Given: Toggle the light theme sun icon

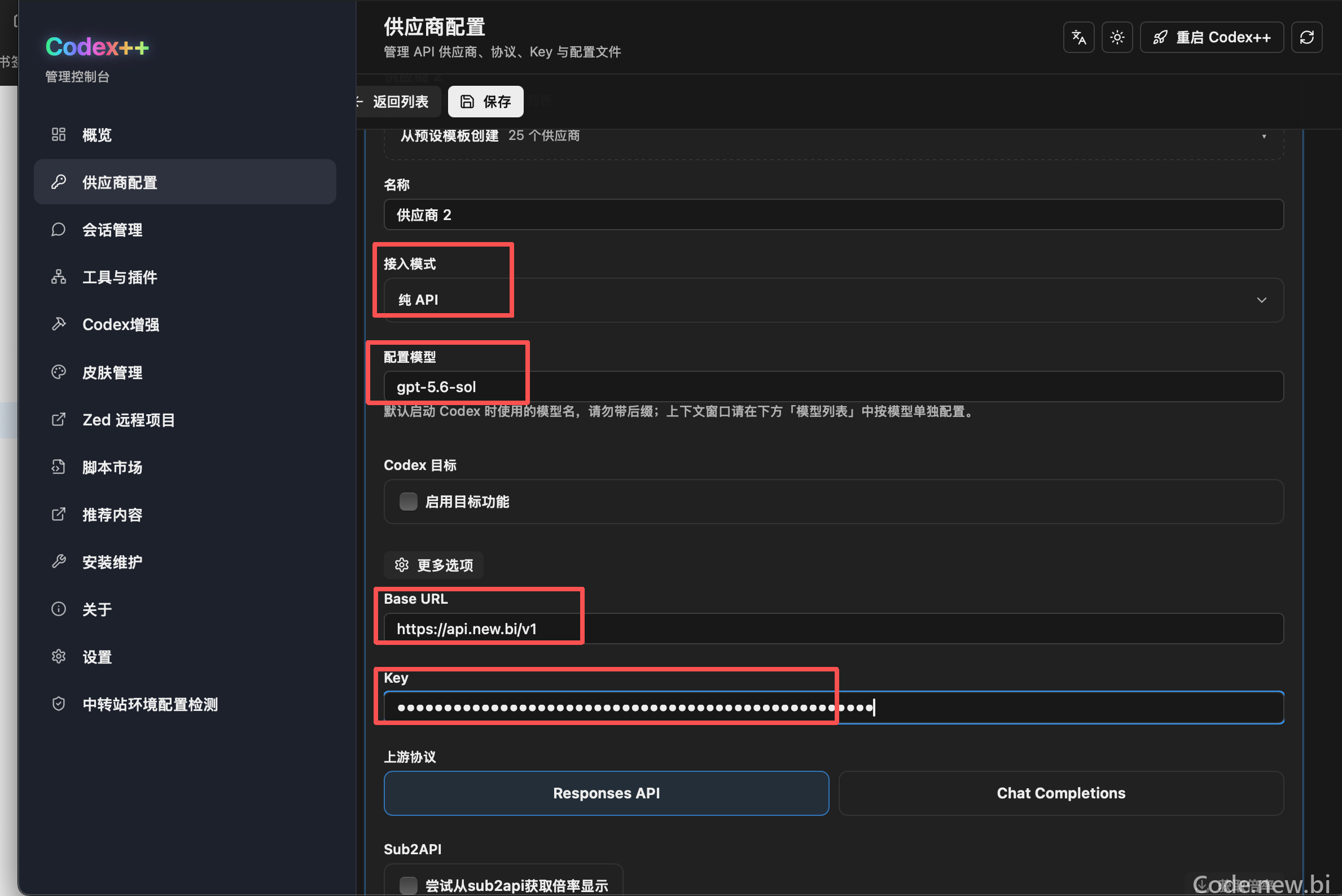Looking at the screenshot, I should click(x=1117, y=38).
